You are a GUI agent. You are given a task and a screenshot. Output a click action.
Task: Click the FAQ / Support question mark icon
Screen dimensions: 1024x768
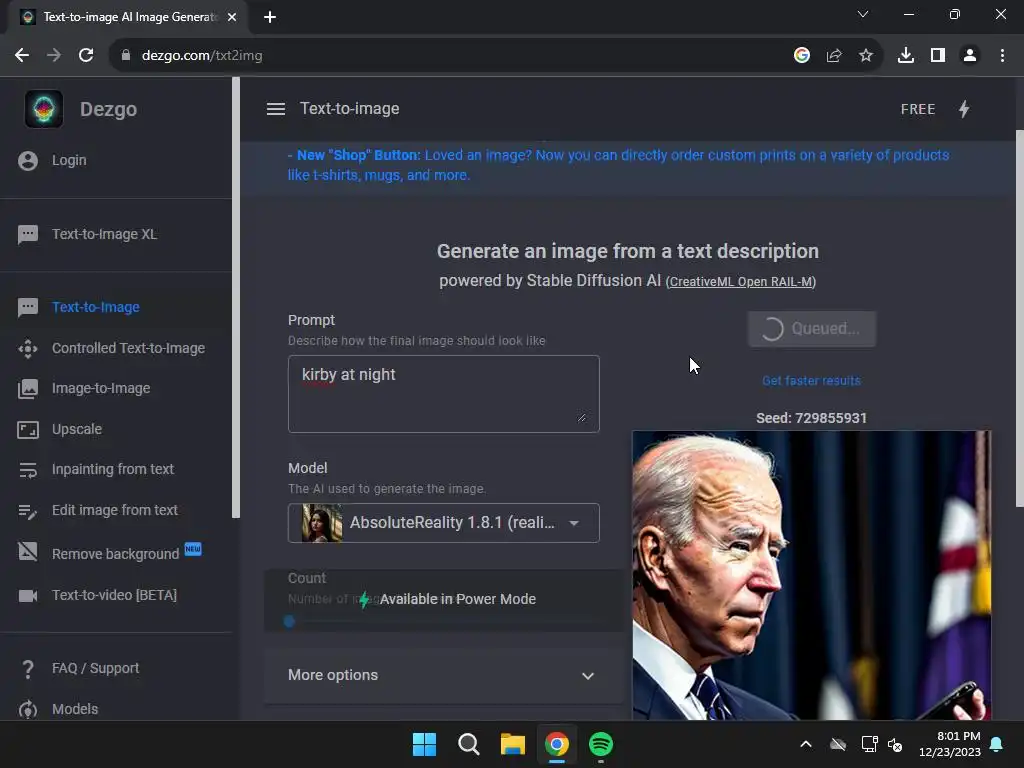click(x=28, y=669)
